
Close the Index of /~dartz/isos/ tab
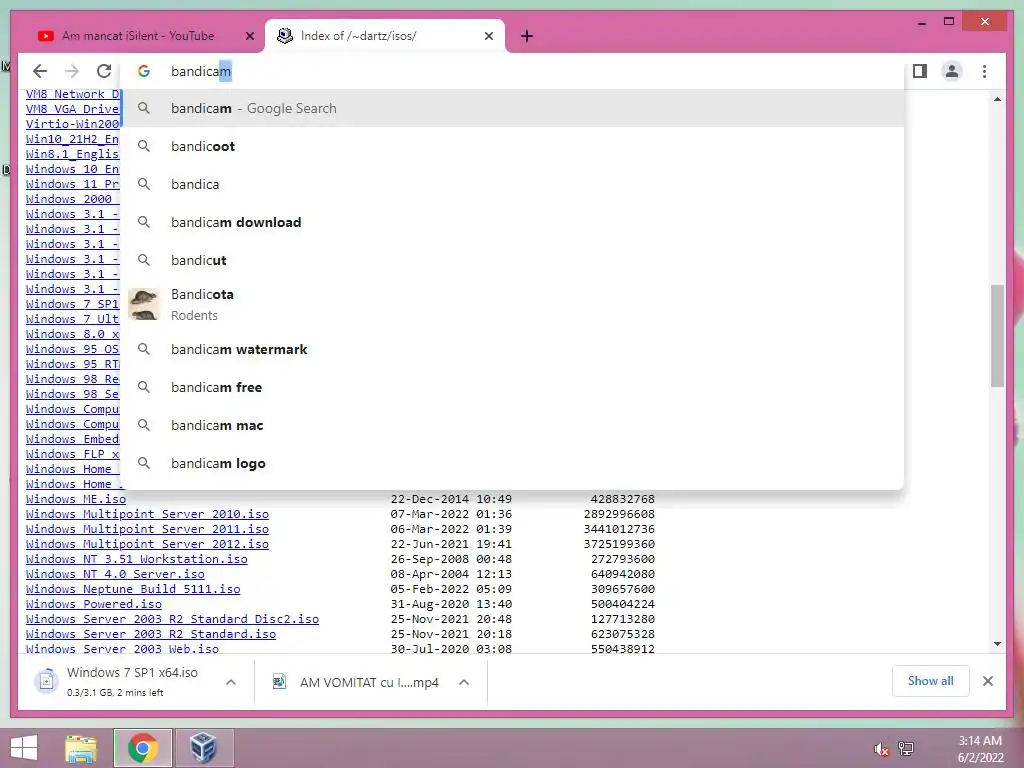488,36
